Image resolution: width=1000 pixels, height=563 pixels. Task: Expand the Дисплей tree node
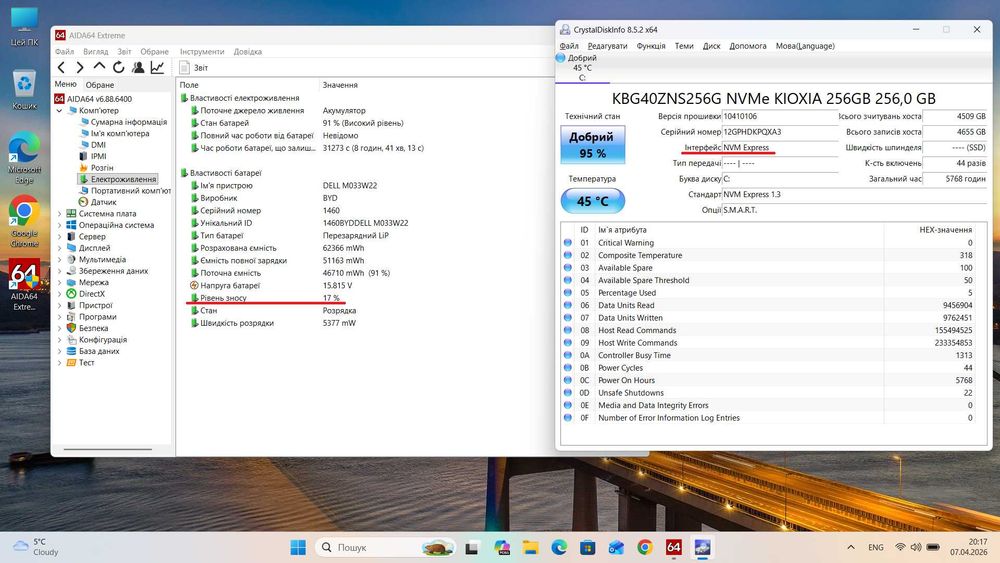(59, 248)
